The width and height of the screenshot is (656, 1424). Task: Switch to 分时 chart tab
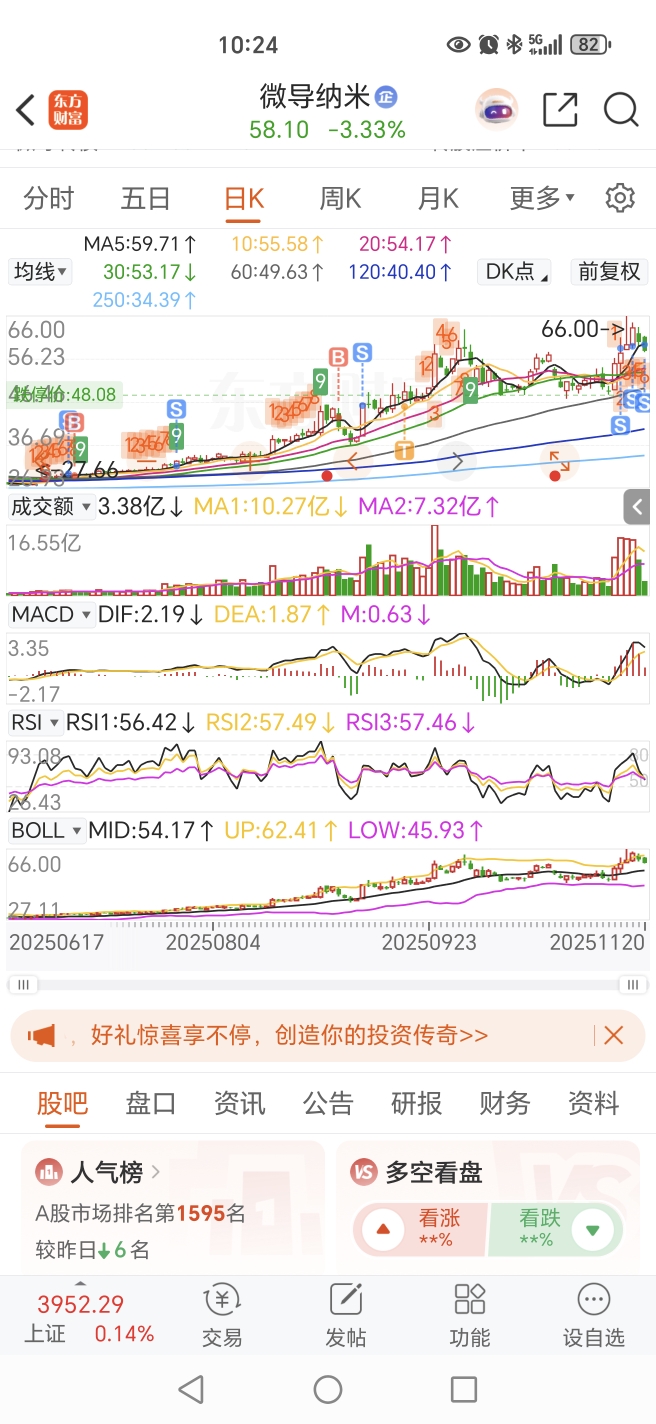pyautogui.click(x=49, y=198)
